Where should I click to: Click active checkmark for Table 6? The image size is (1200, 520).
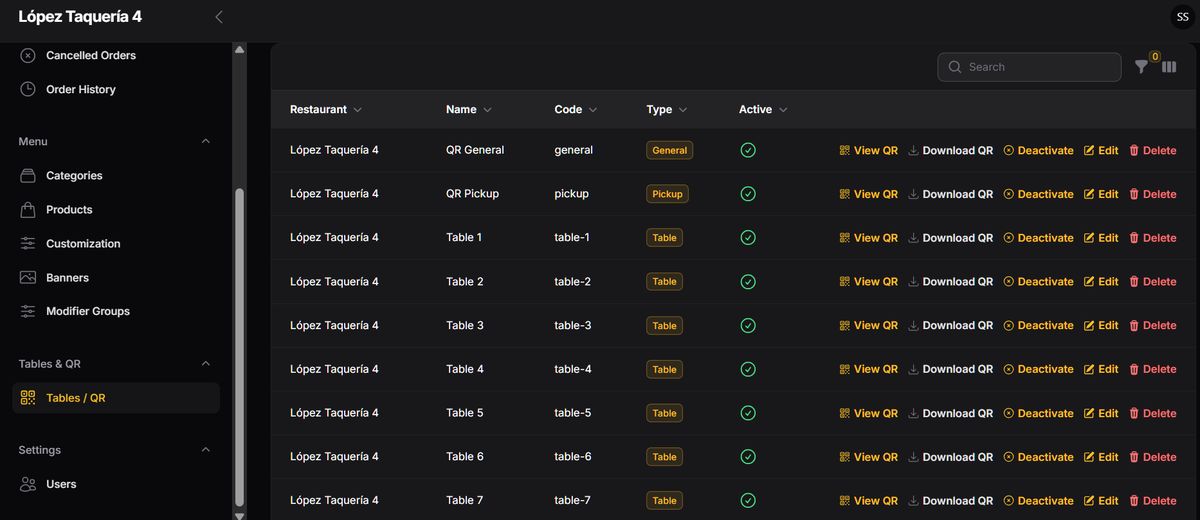[747, 457]
